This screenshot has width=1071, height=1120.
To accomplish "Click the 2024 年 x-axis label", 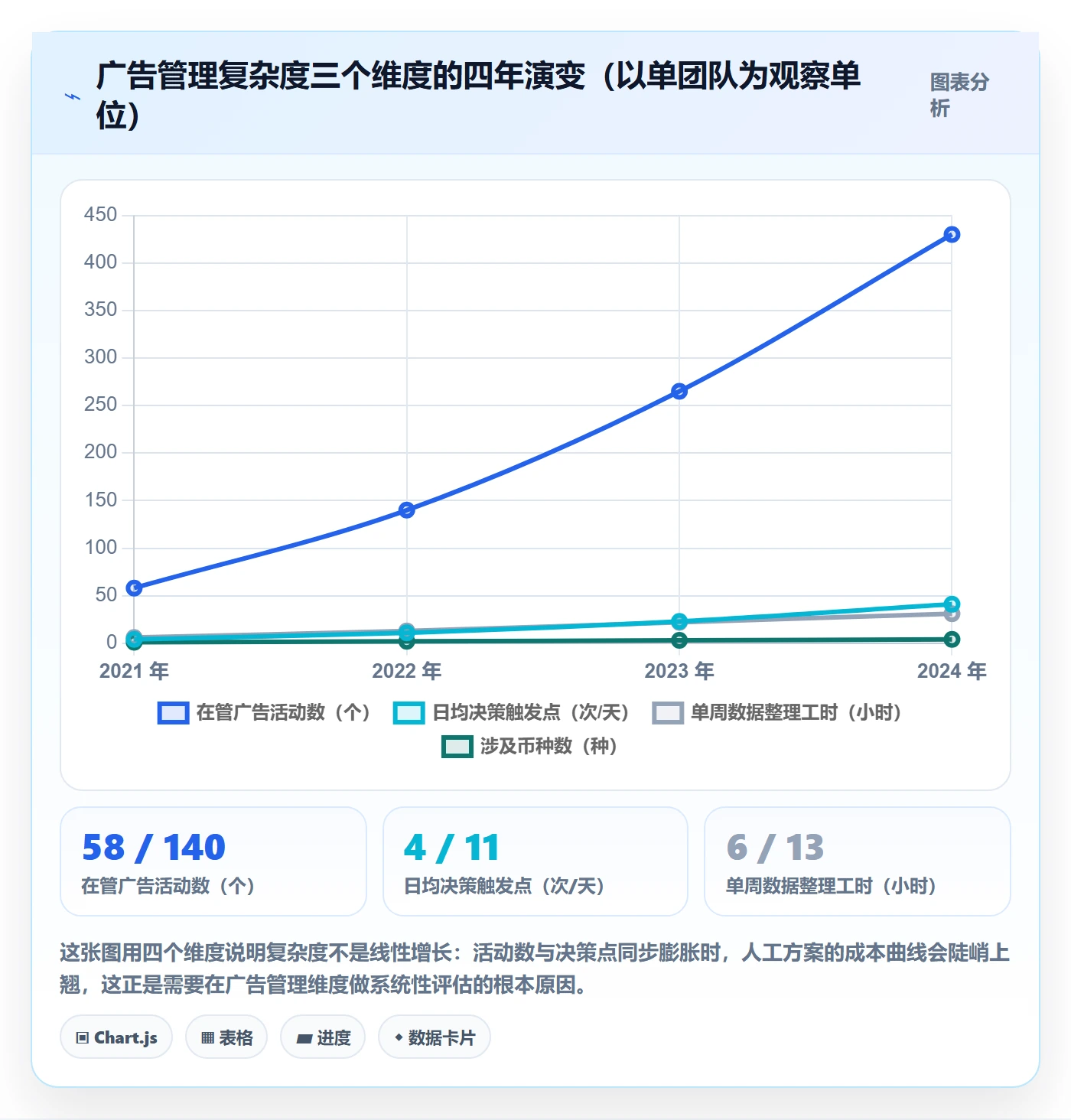I will tap(952, 671).
